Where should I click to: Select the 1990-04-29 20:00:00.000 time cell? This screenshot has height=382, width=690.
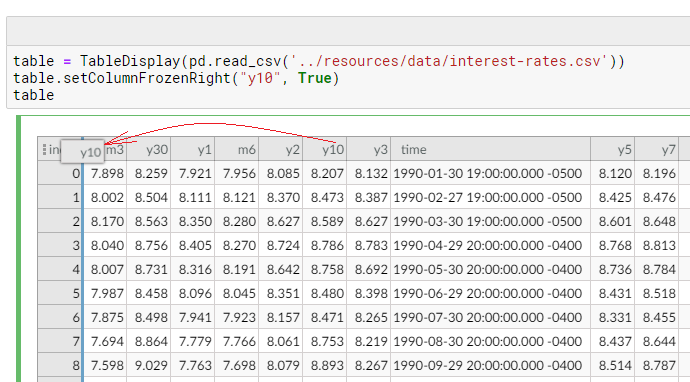491,245
